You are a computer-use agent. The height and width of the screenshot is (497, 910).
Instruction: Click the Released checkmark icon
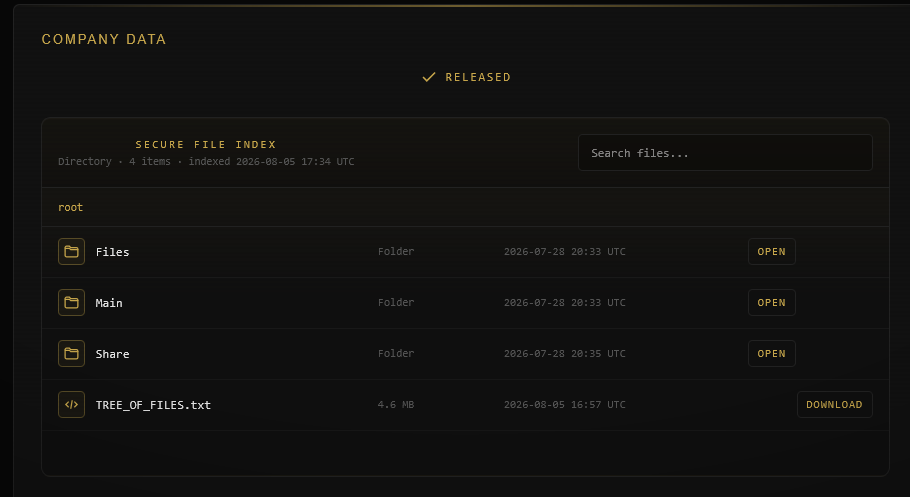pyautogui.click(x=429, y=77)
